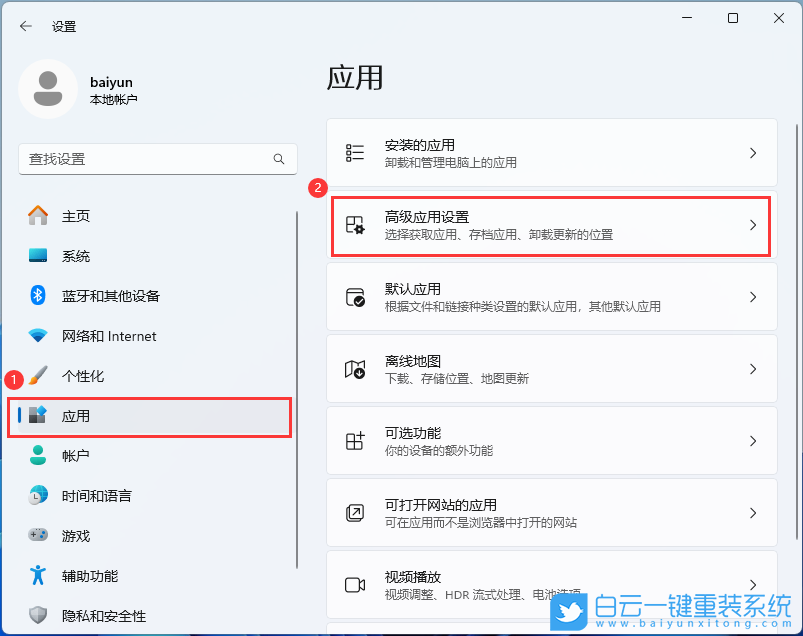Click the vertical scrollbar in settings list
Screen dimensions: 803x636
(x=297, y=400)
